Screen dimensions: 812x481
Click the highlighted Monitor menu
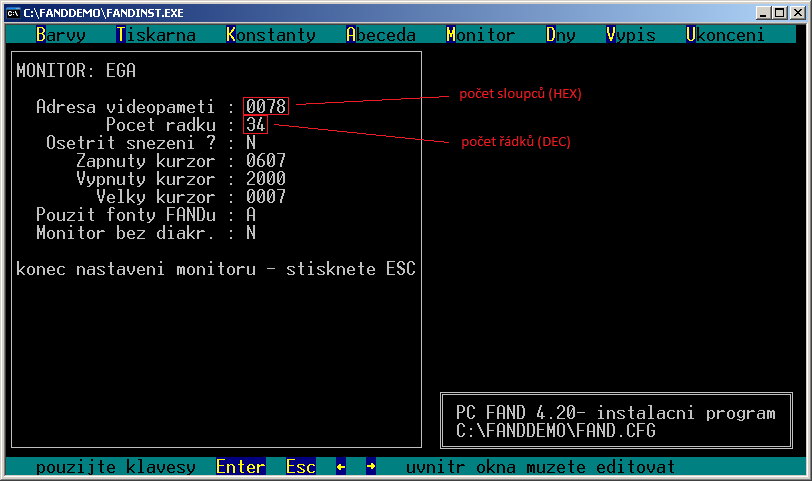(481, 35)
